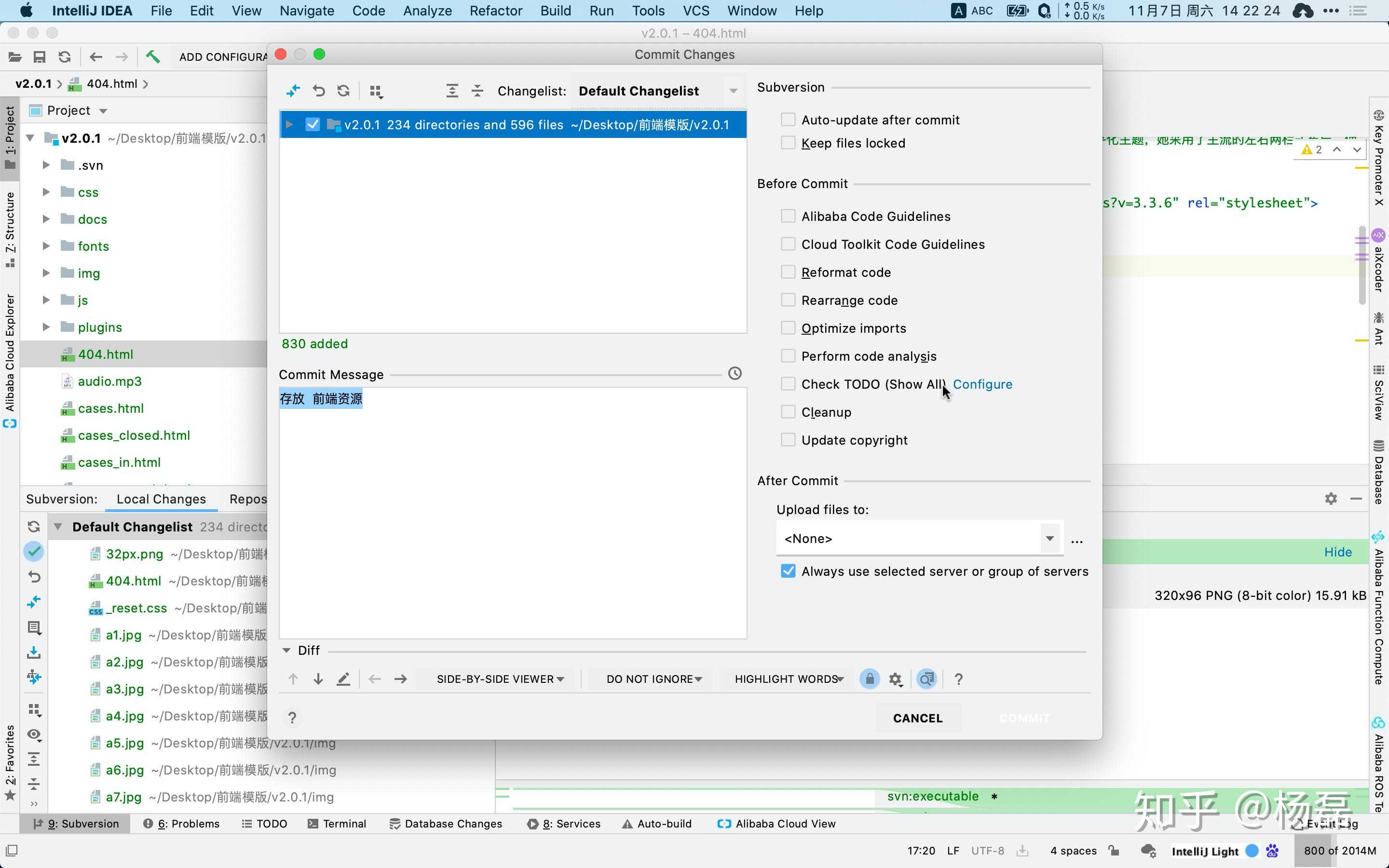
Task: Click the build hammer icon in main toolbar
Action: [152, 57]
